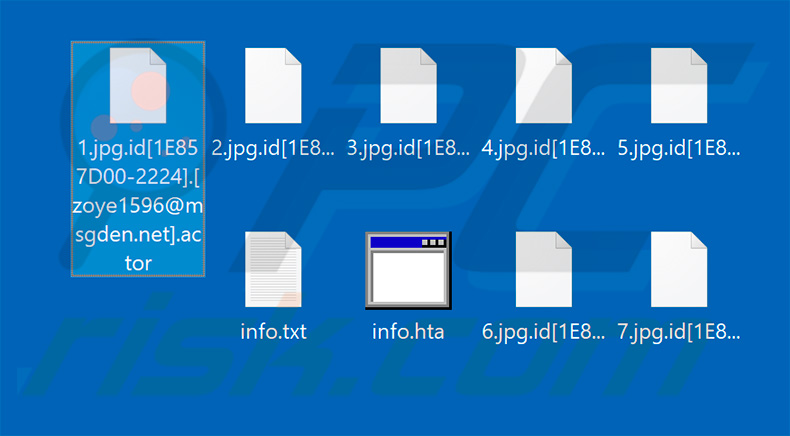
Task: Click the 4.jpg.id[1E8... filename label
Action: [x=544, y=148]
